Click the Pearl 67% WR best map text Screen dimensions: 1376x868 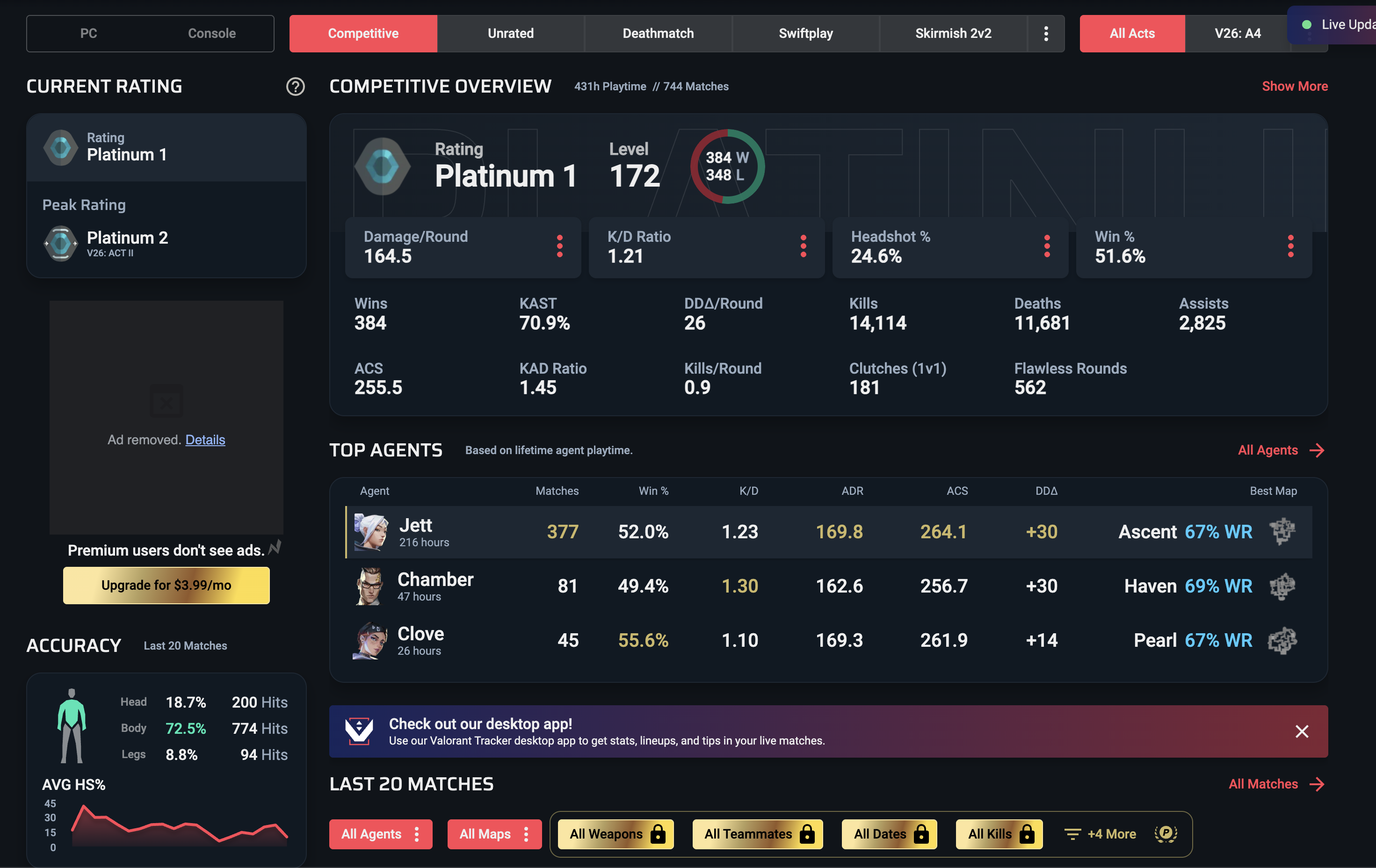pos(1193,641)
